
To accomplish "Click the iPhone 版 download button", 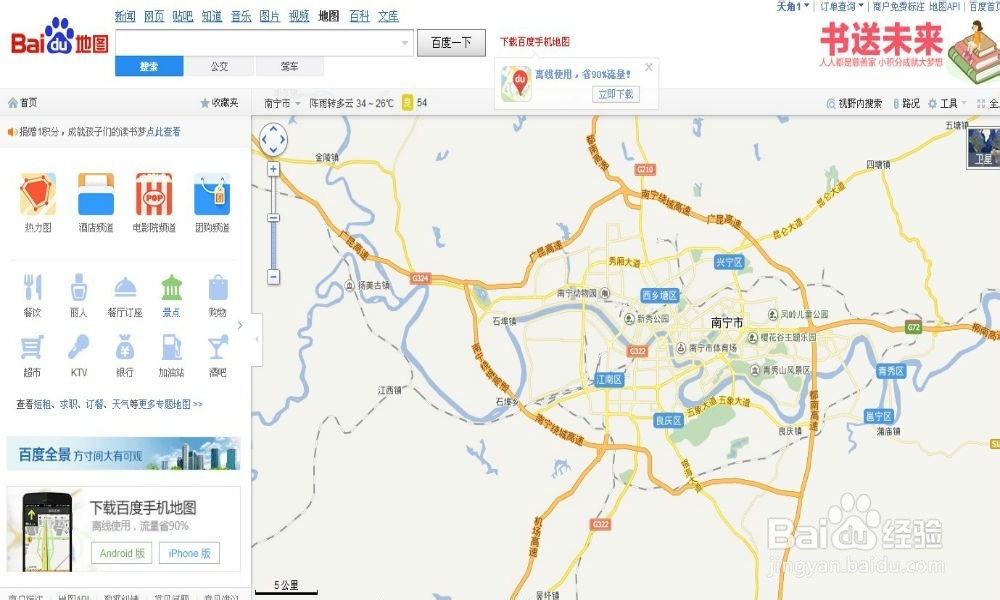I will click(x=189, y=553).
